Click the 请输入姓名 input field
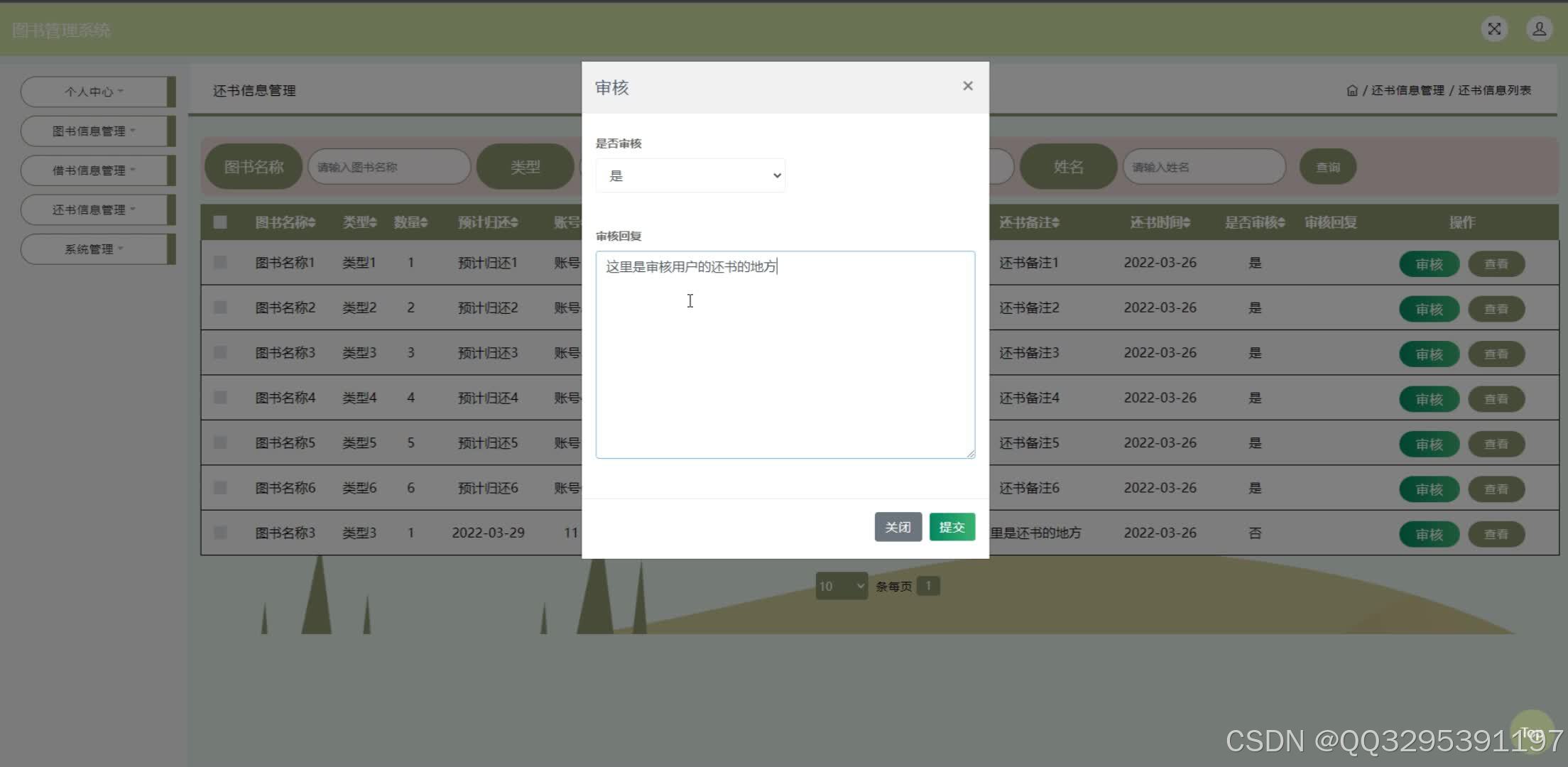 pyautogui.click(x=1204, y=167)
